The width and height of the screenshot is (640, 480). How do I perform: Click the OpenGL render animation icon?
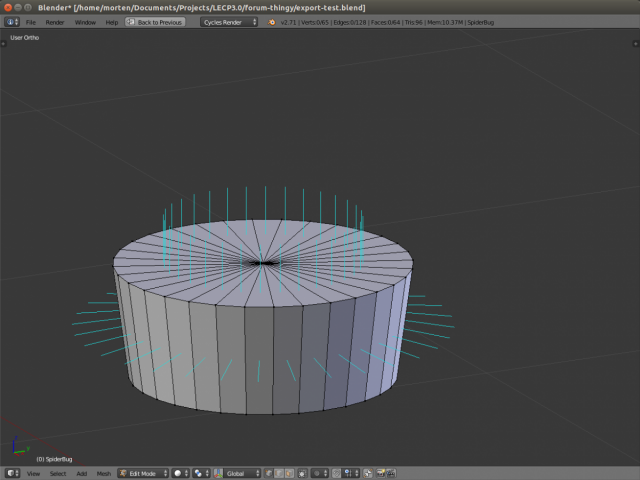pyautogui.click(x=393, y=473)
